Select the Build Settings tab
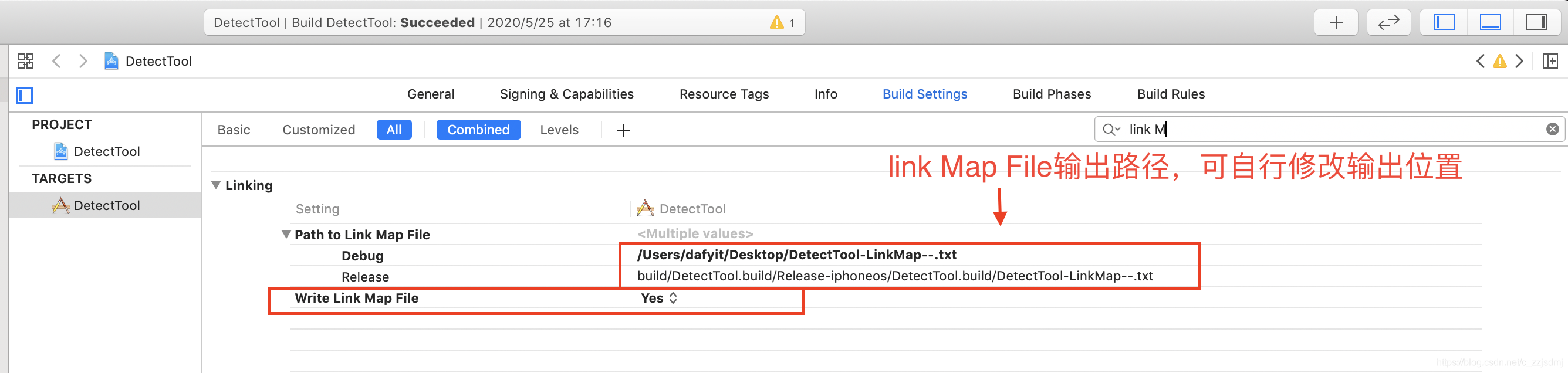This screenshot has width=1568, height=373. click(925, 94)
